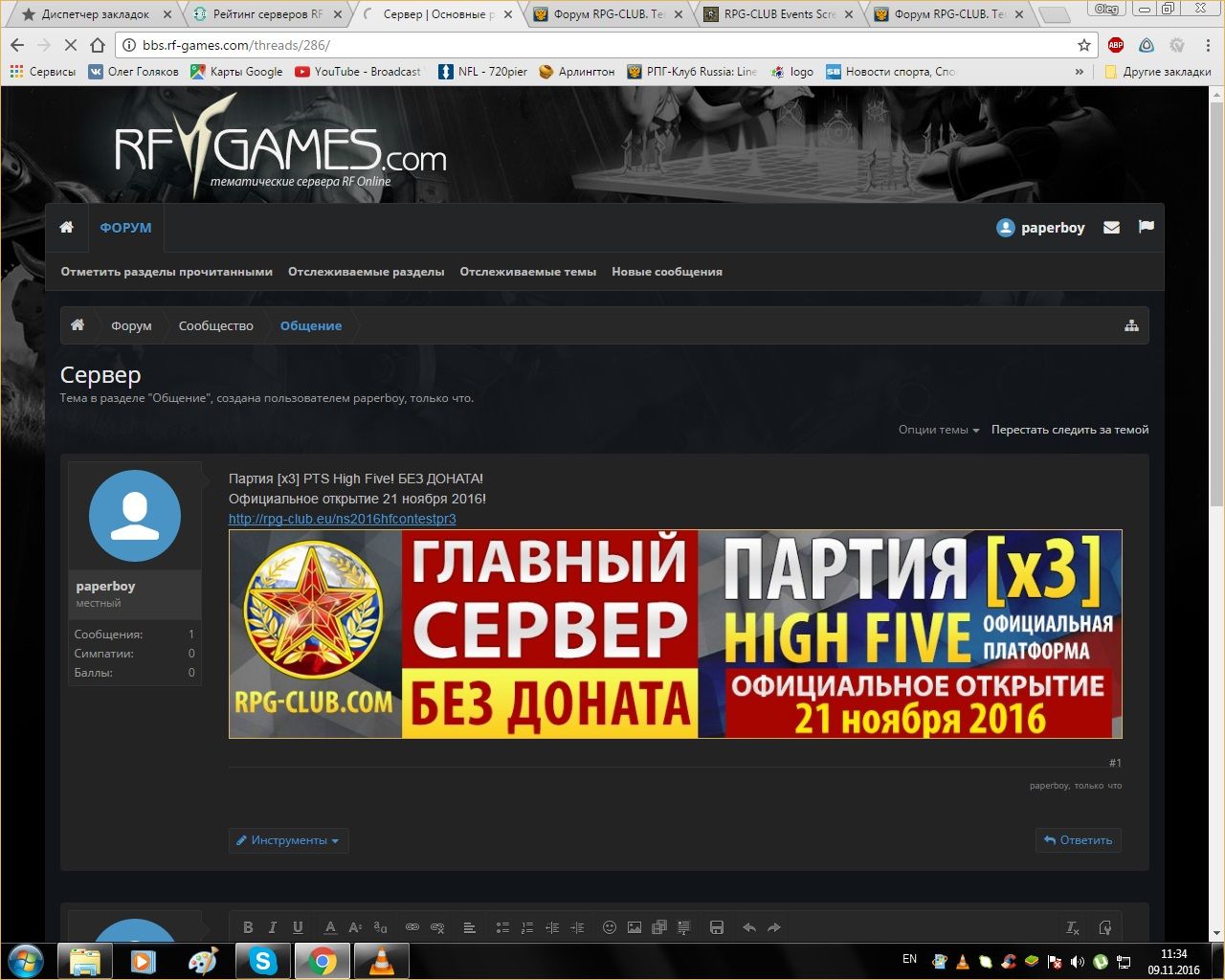Remove formatting with the Tx icon
The height and width of the screenshot is (980, 1225).
1073,927
